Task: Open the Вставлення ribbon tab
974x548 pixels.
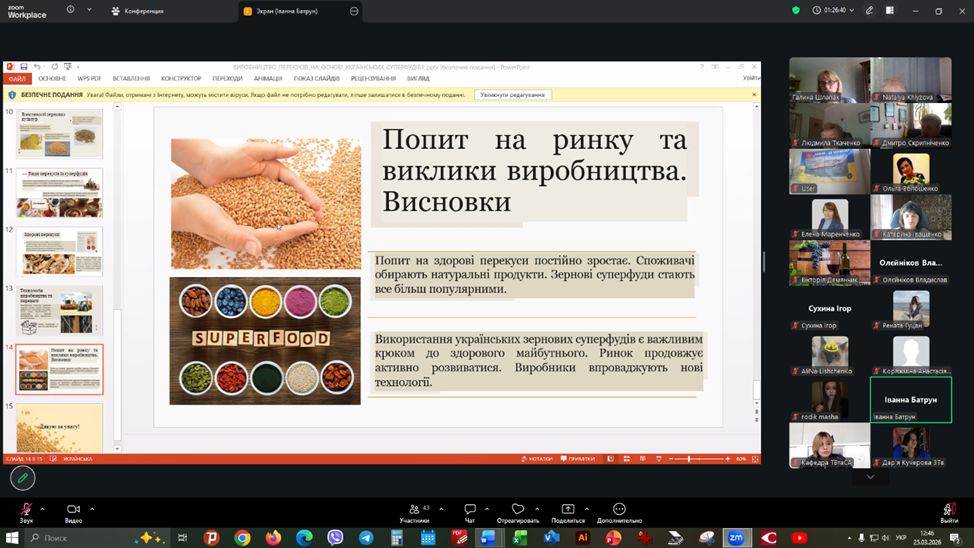Action: (x=131, y=78)
